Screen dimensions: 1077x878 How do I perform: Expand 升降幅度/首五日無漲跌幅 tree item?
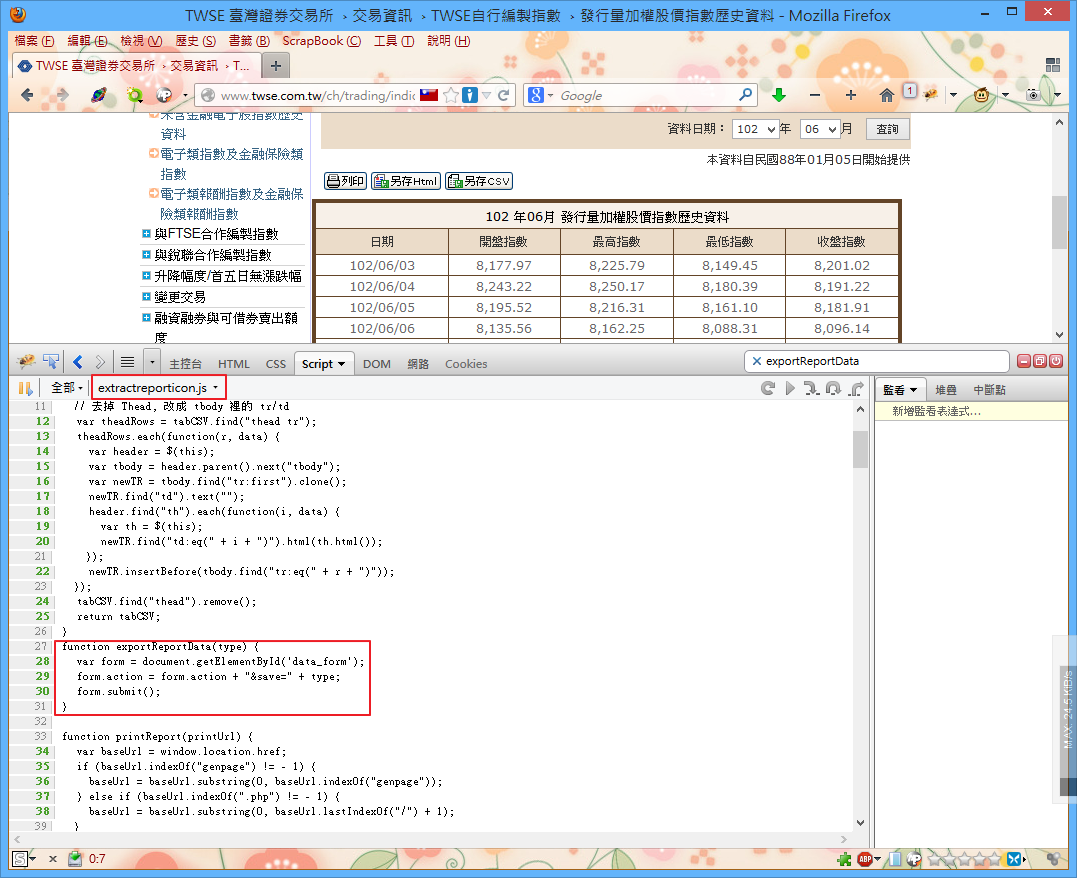[x=146, y=275]
